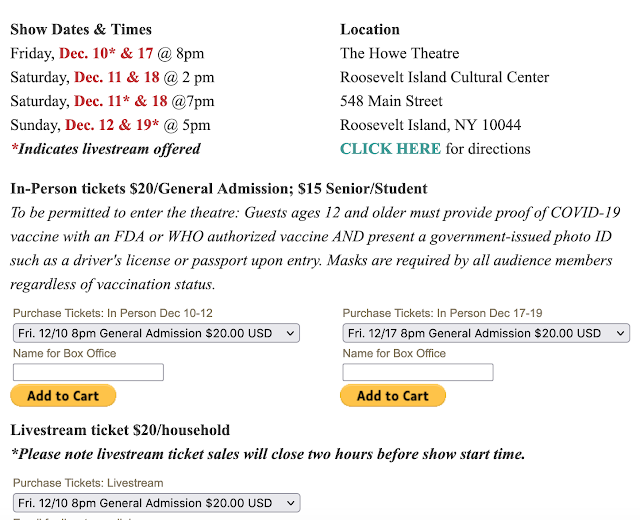Image resolution: width=640 pixels, height=520 pixels.
Task: Click the 548 Main Street address line
Action: 391,101
